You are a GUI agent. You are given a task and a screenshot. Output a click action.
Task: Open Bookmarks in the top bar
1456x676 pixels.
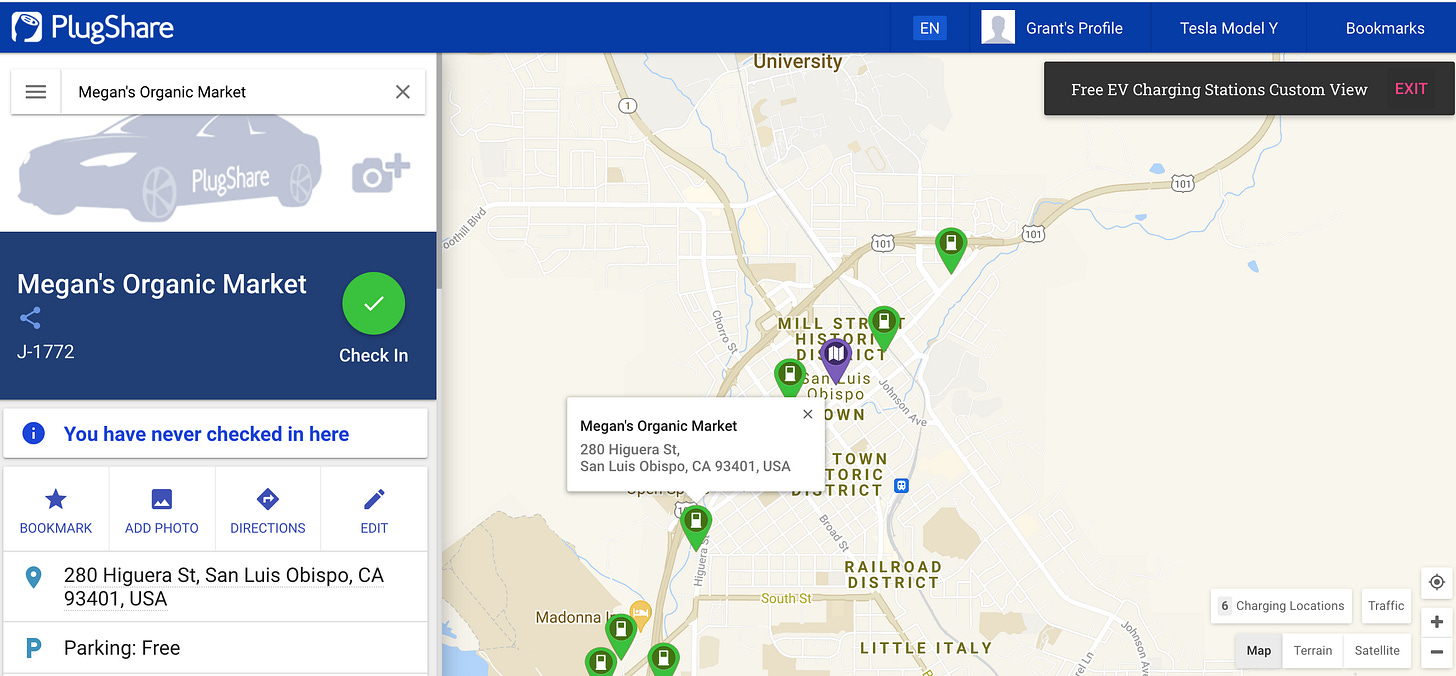1385,28
